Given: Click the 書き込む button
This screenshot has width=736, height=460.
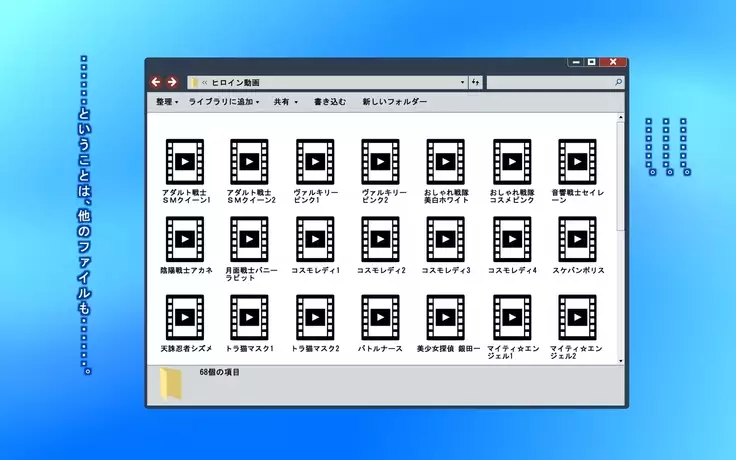Looking at the screenshot, I should (330, 102).
